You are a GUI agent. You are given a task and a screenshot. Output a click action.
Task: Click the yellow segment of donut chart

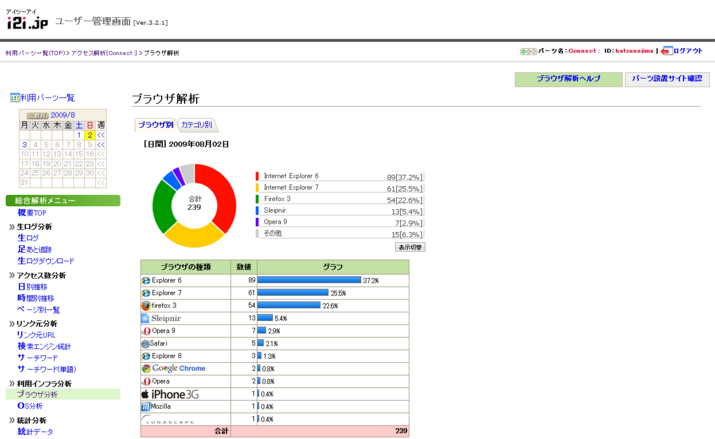pyautogui.click(x=194, y=236)
